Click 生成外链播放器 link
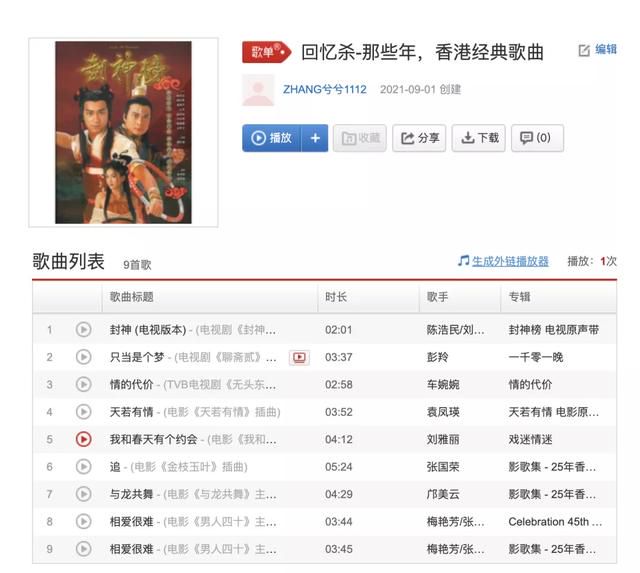This screenshot has height=573, width=640. [x=510, y=261]
